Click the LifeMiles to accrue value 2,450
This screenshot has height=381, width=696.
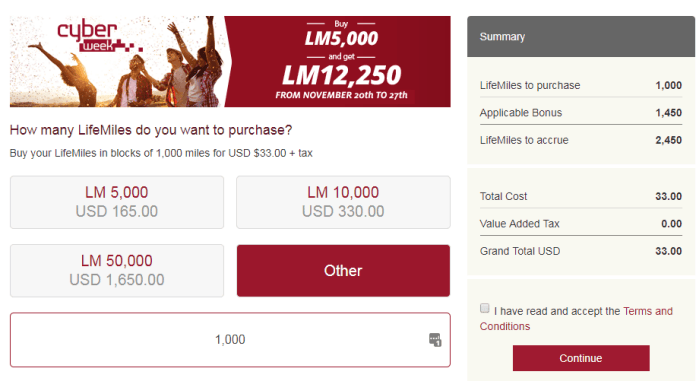point(668,140)
